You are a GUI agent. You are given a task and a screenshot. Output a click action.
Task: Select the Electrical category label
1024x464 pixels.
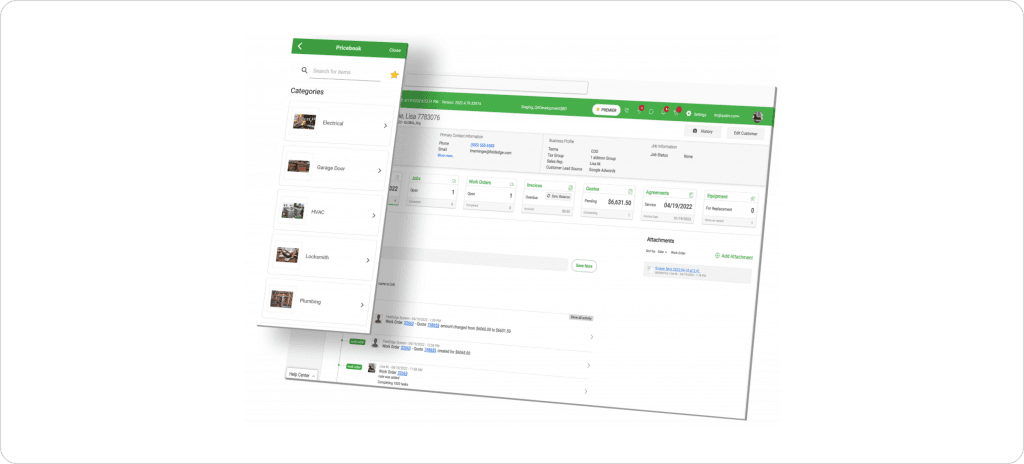pos(333,123)
